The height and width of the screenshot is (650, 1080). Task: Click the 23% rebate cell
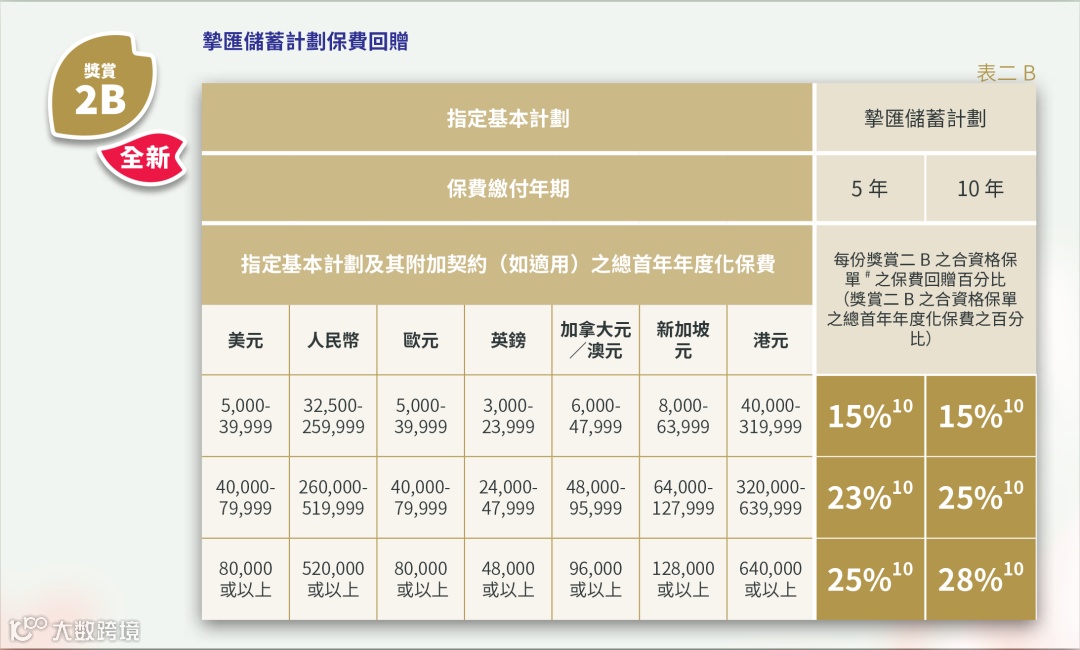point(870,497)
